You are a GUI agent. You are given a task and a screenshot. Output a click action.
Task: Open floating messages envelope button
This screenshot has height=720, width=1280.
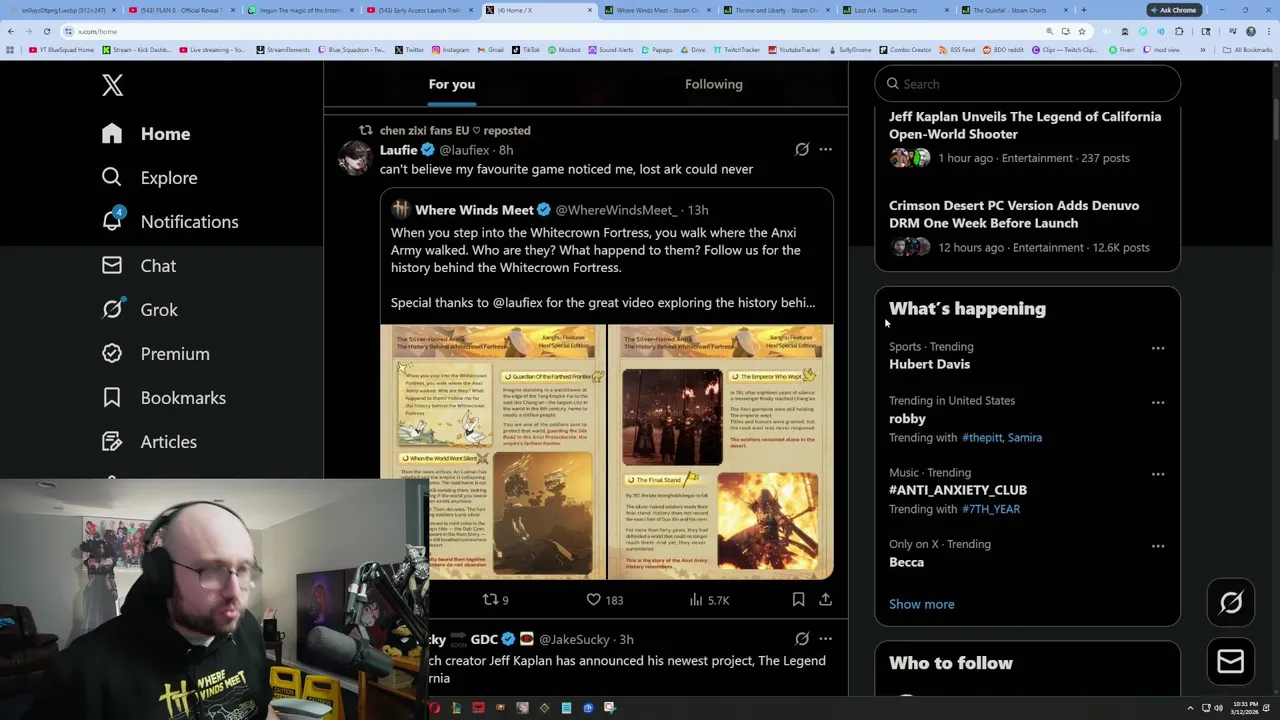pos(1231,662)
